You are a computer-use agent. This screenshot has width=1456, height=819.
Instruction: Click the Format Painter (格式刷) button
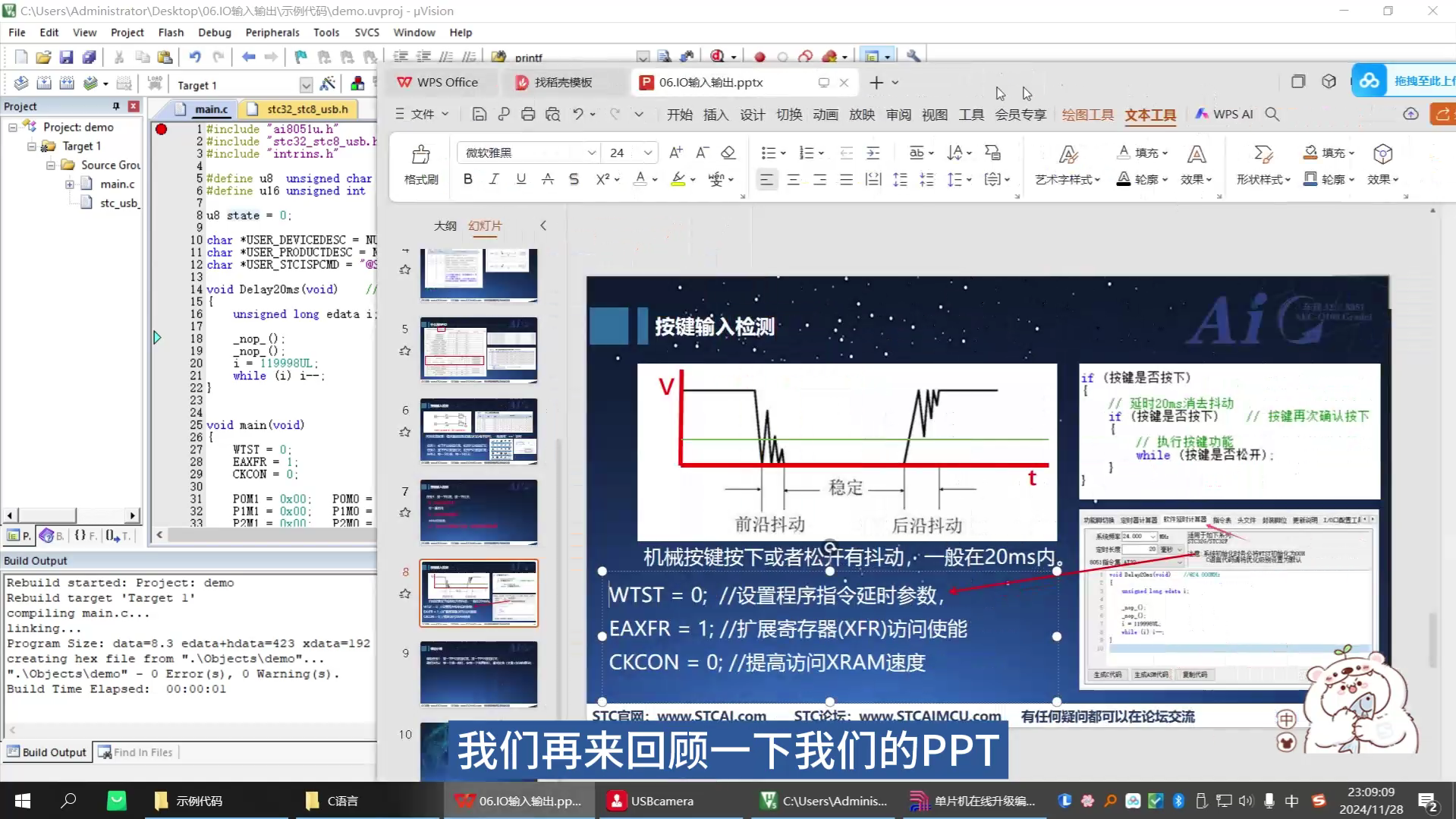(x=421, y=165)
